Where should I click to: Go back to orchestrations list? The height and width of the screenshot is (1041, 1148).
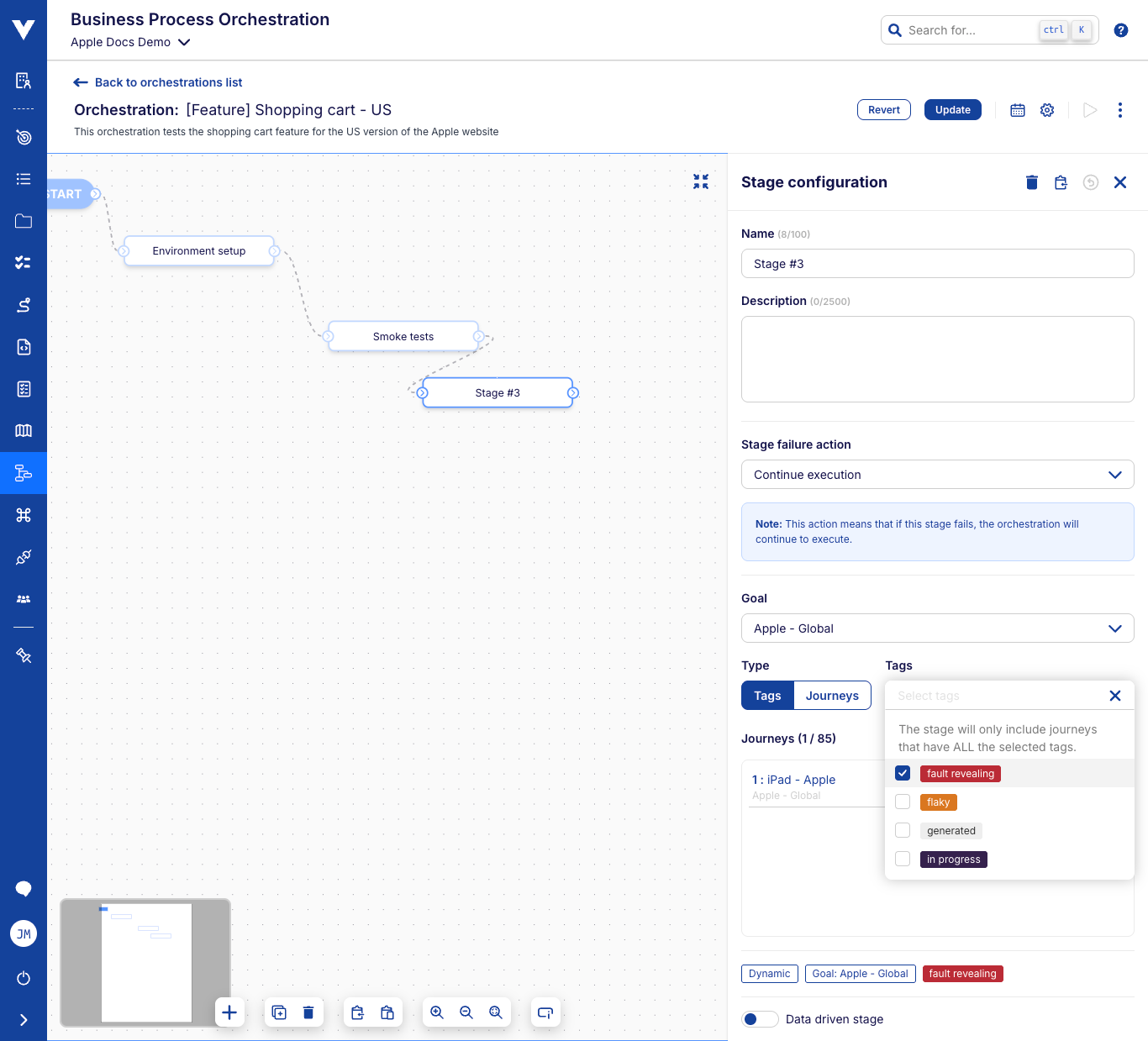click(x=158, y=82)
